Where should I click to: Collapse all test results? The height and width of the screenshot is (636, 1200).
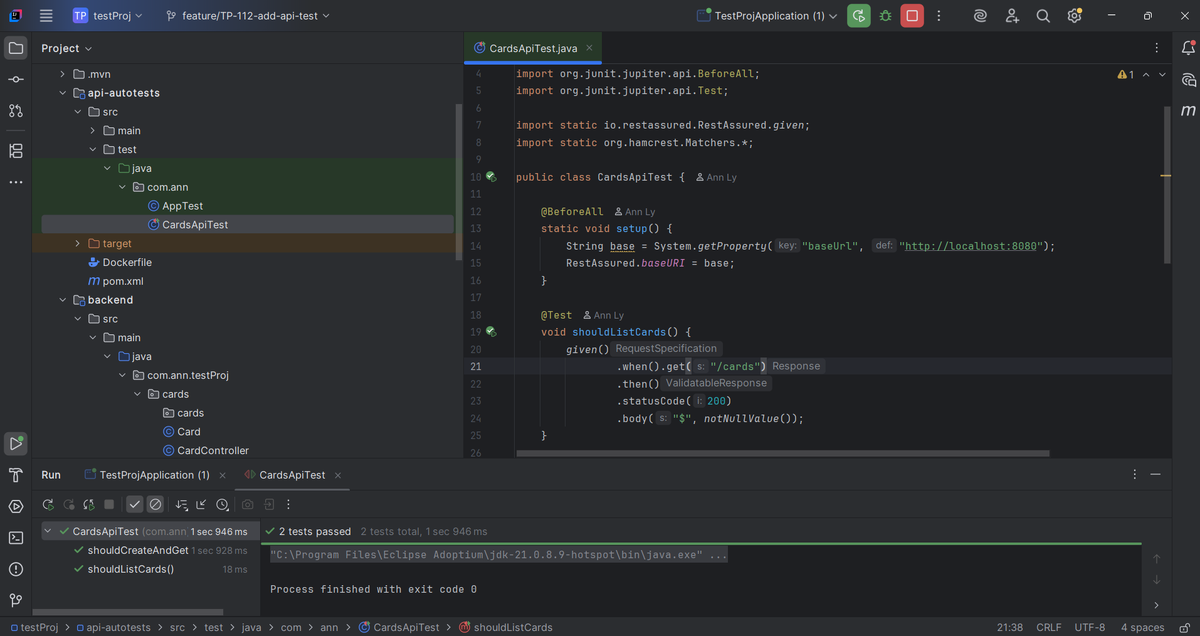coord(202,504)
